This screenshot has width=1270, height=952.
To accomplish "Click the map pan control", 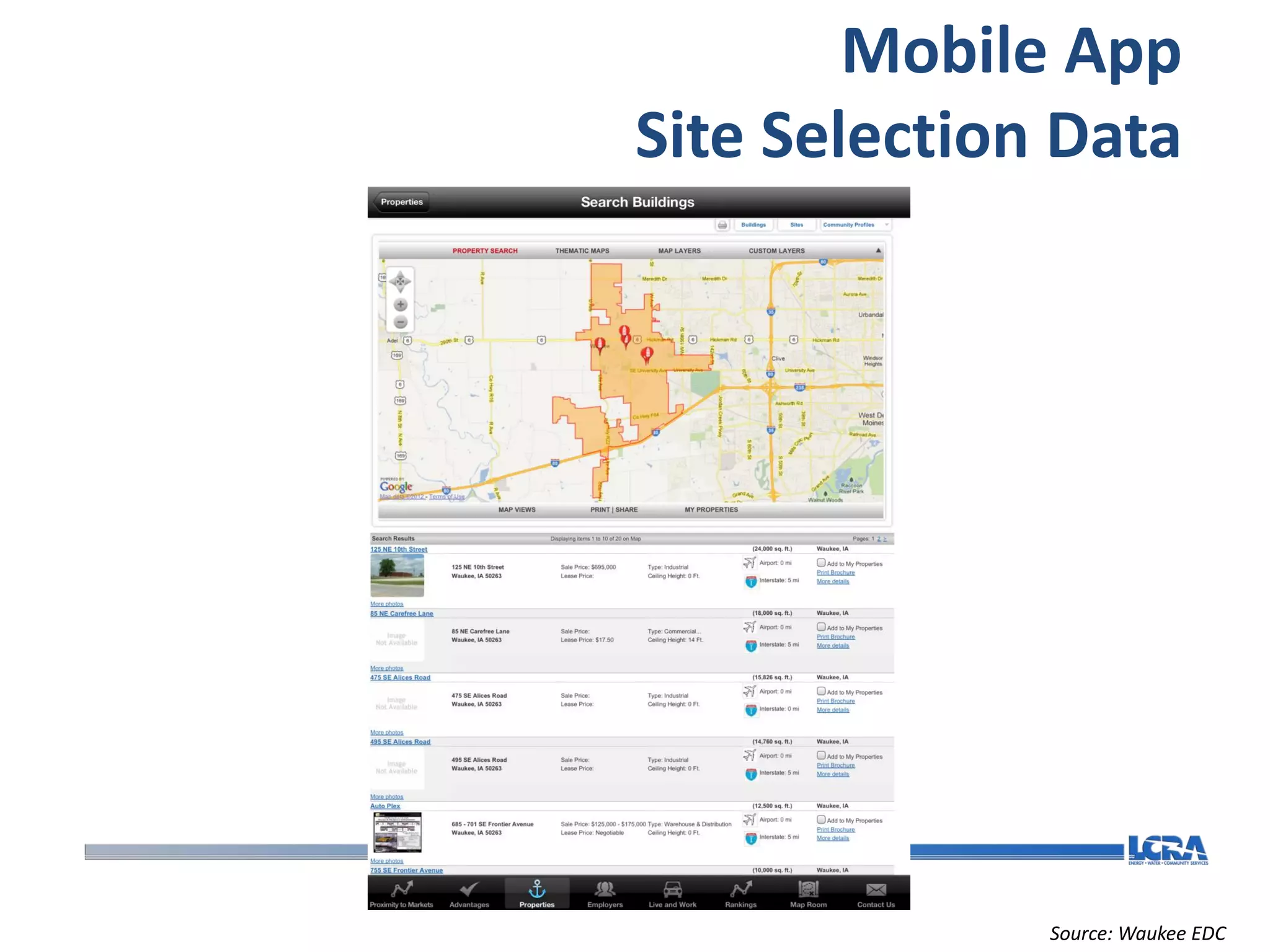I will pos(401,281).
